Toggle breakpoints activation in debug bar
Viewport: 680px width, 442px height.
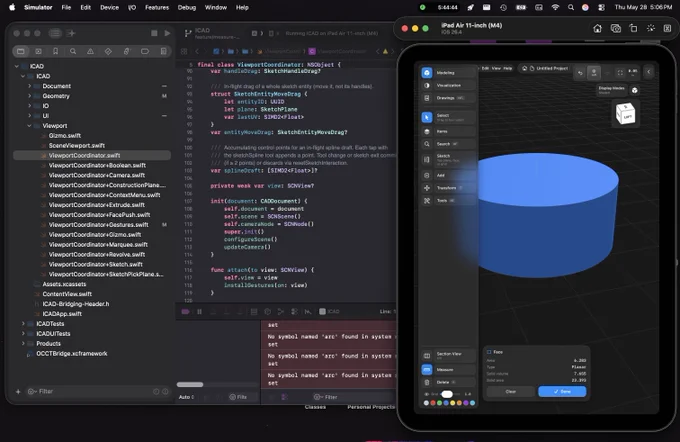click(x=186, y=311)
